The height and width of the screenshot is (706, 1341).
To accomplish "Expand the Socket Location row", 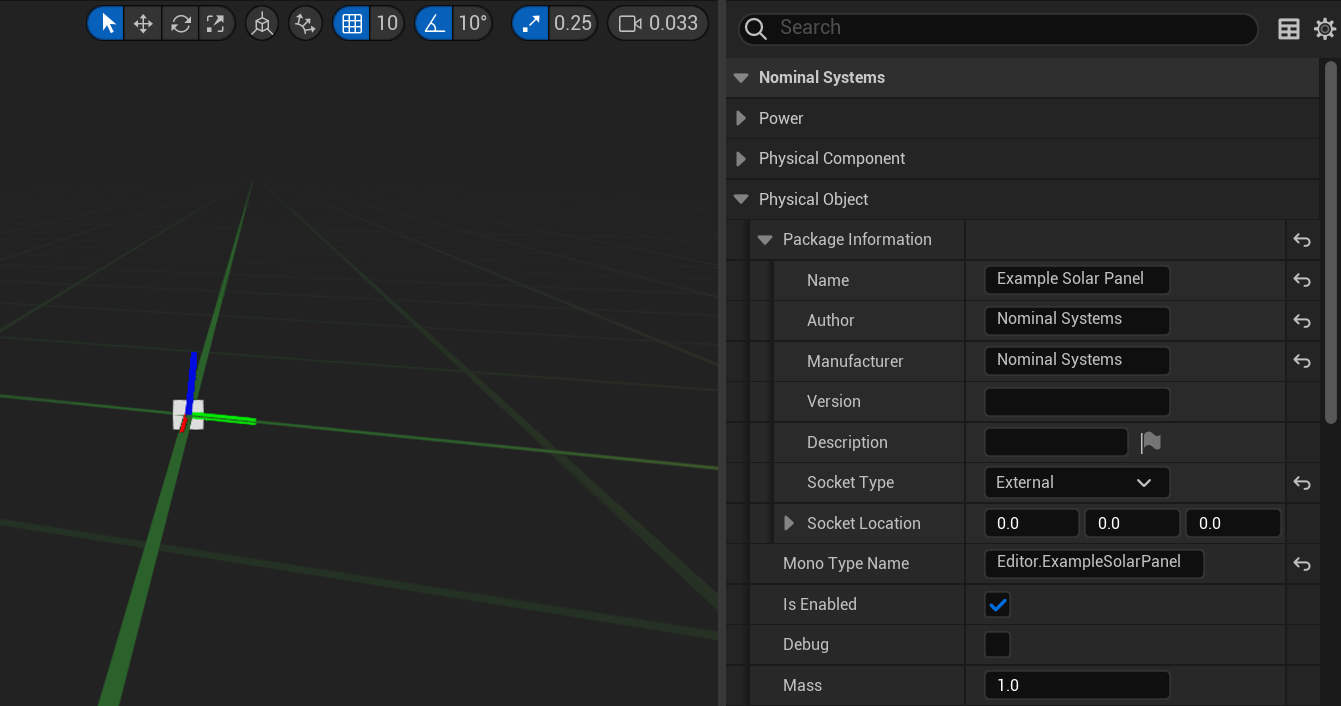I will pos(789,523).
